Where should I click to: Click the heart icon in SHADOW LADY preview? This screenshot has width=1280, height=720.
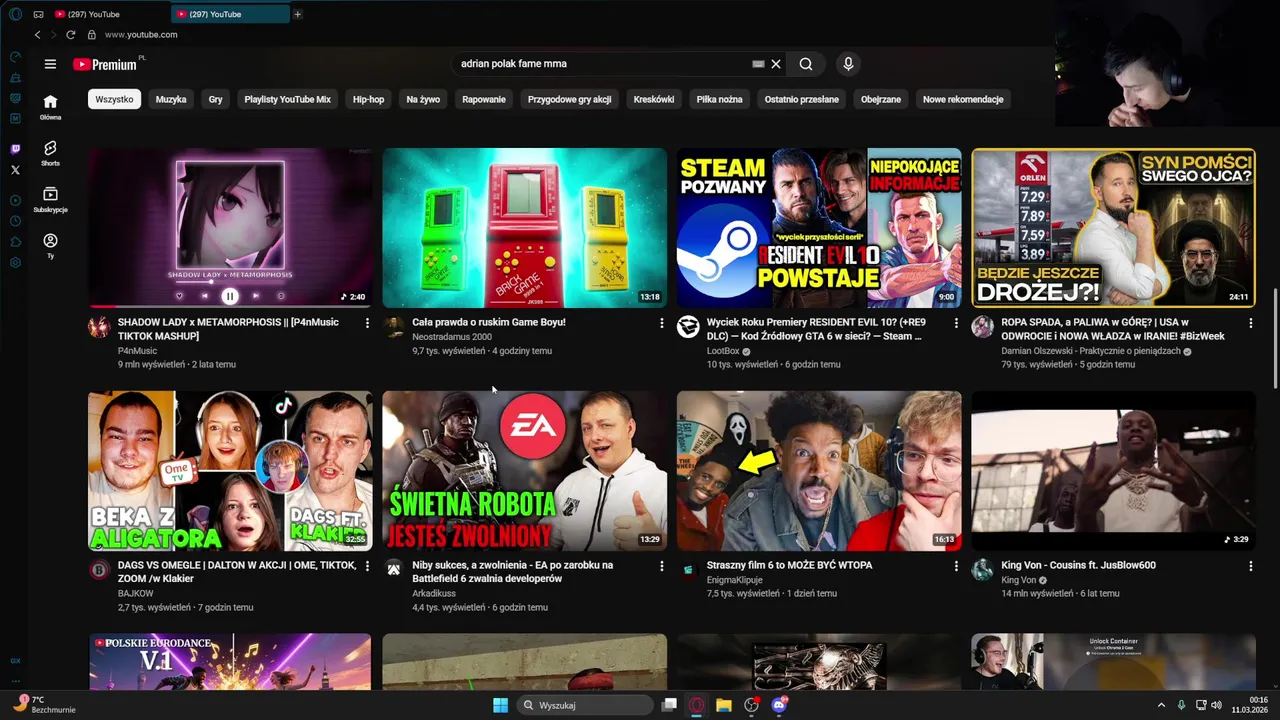tap(179, 296)
